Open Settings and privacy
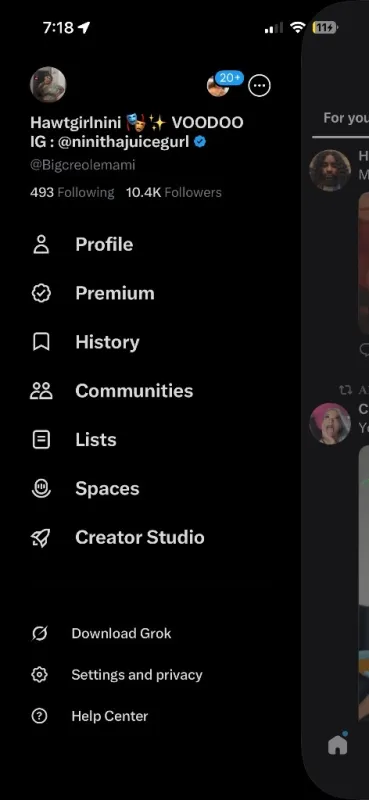Image resolution: width=369 pixels, height=800 pixels. 117,675
